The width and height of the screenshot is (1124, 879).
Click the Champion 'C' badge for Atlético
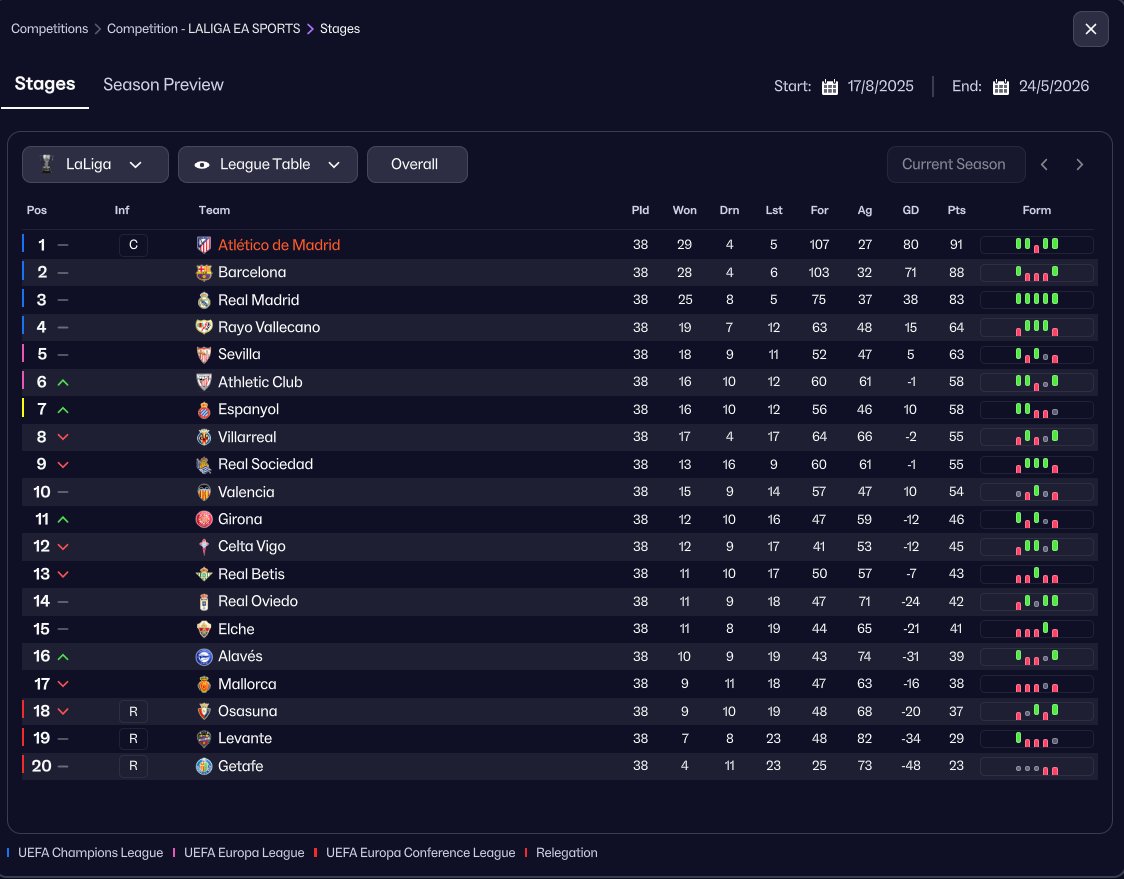tap(134, 245)
